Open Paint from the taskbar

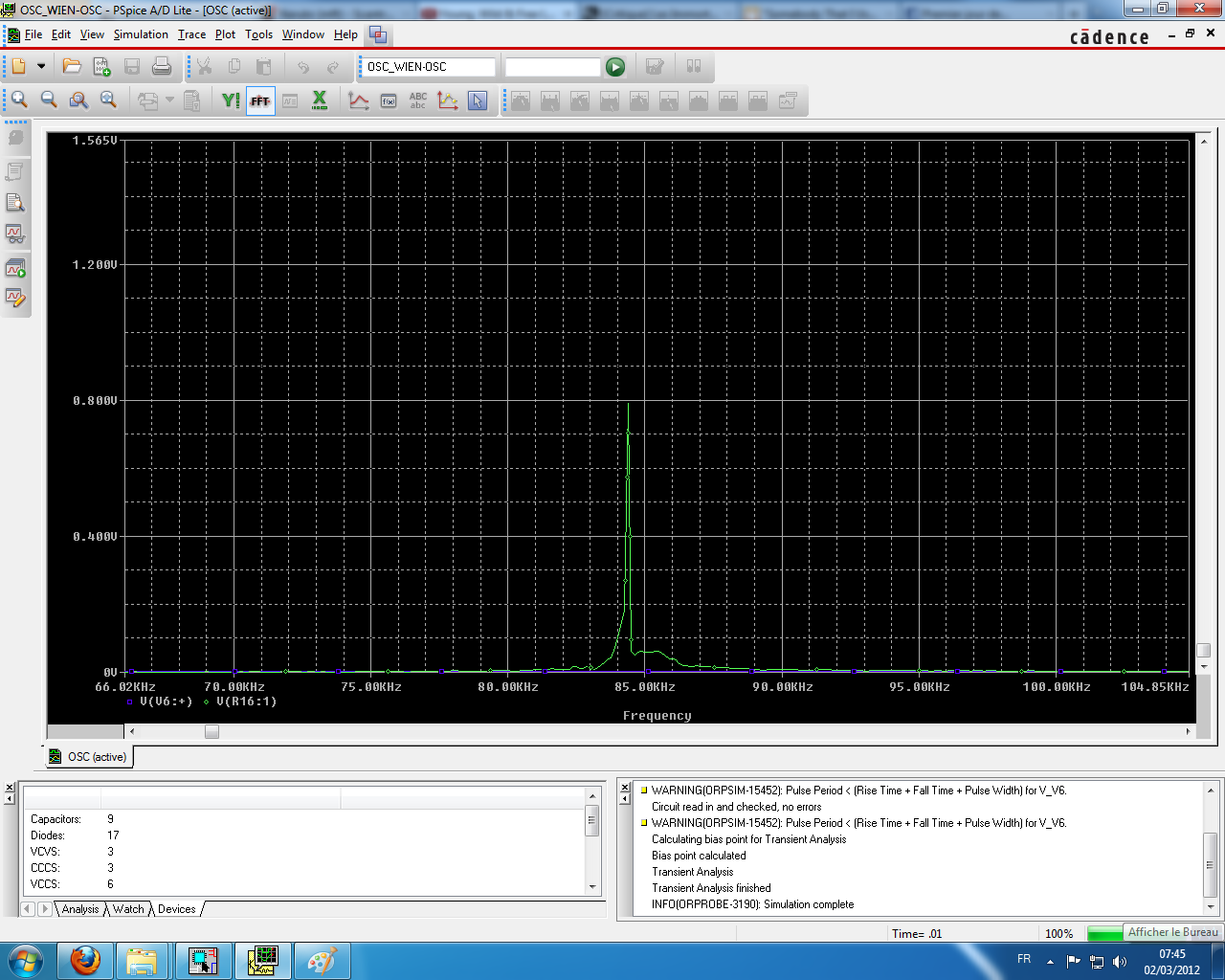coord(322,961)
